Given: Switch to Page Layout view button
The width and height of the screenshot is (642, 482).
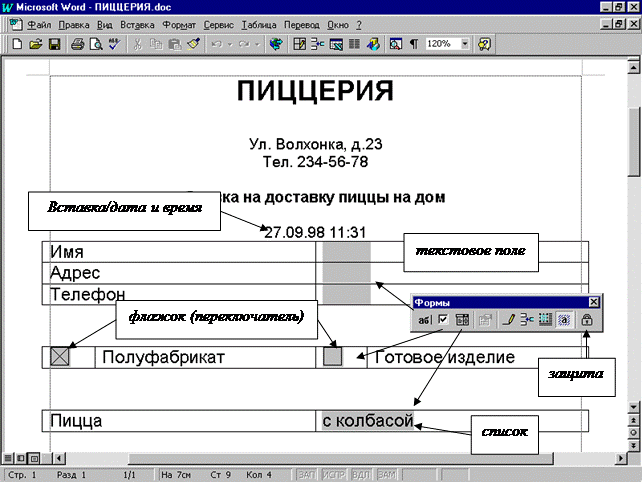Looking at the screenshot, I should [x=35, y=458].
